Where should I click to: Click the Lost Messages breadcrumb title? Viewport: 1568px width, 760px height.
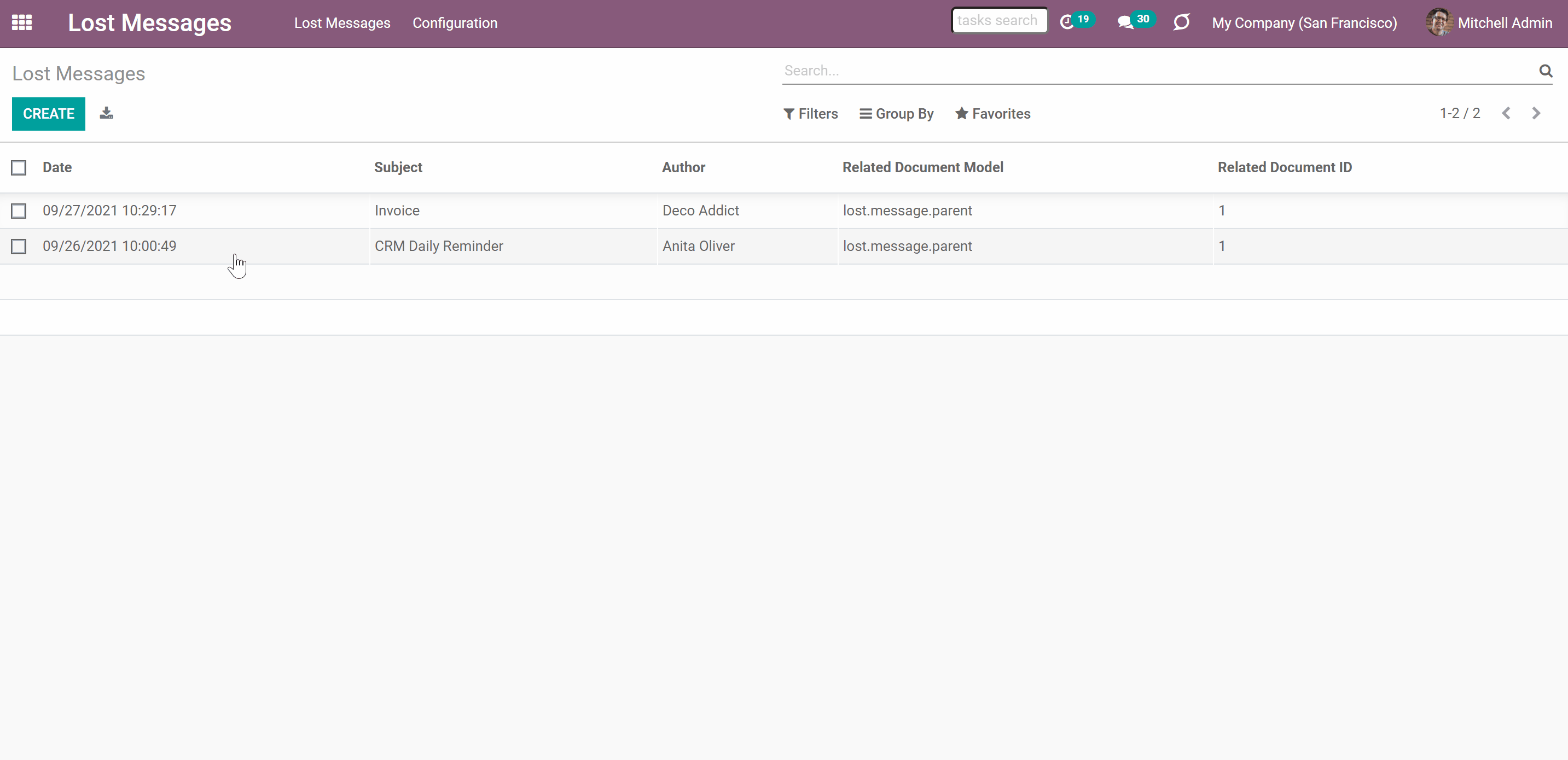point(79,74)
